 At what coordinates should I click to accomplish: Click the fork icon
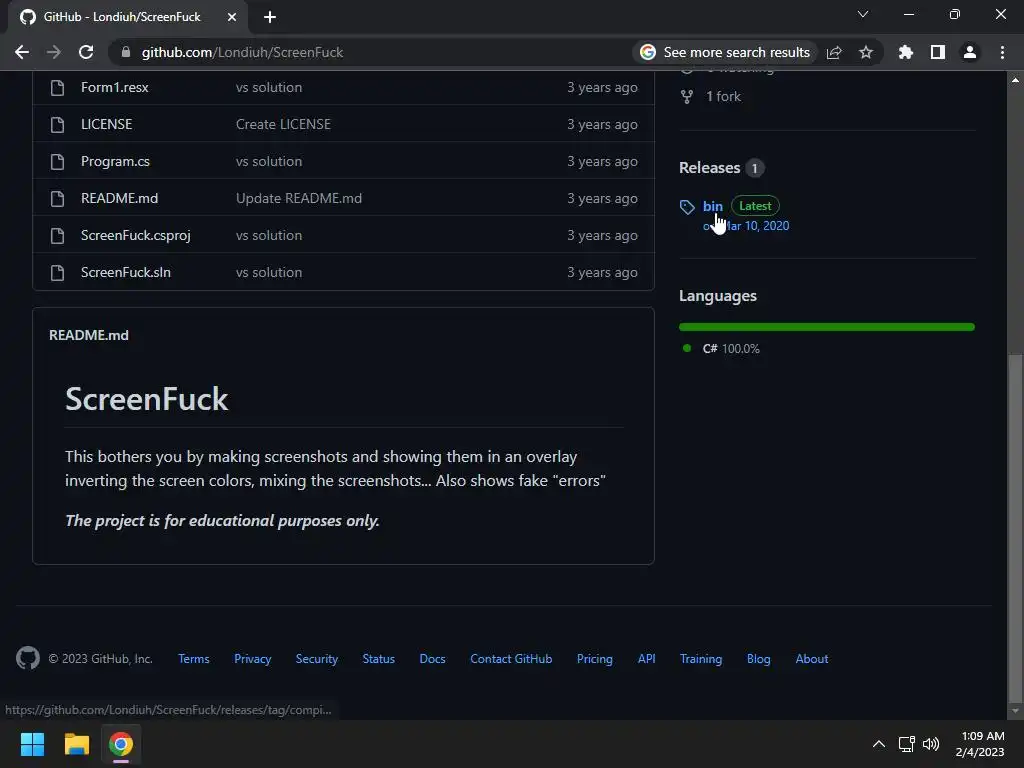coord(687,97)
